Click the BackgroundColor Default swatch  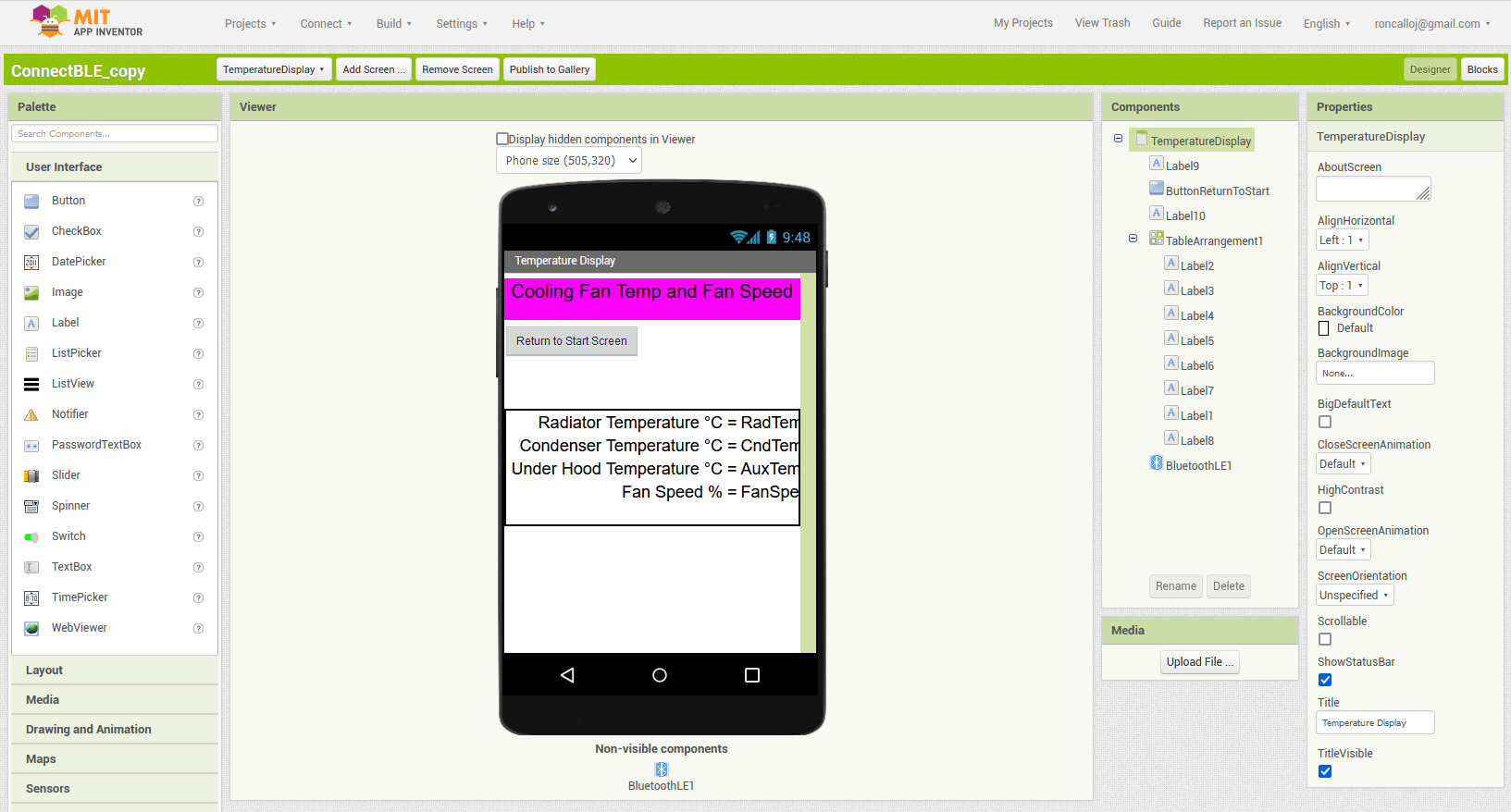pyautogui.click(x=1324, y=328)
